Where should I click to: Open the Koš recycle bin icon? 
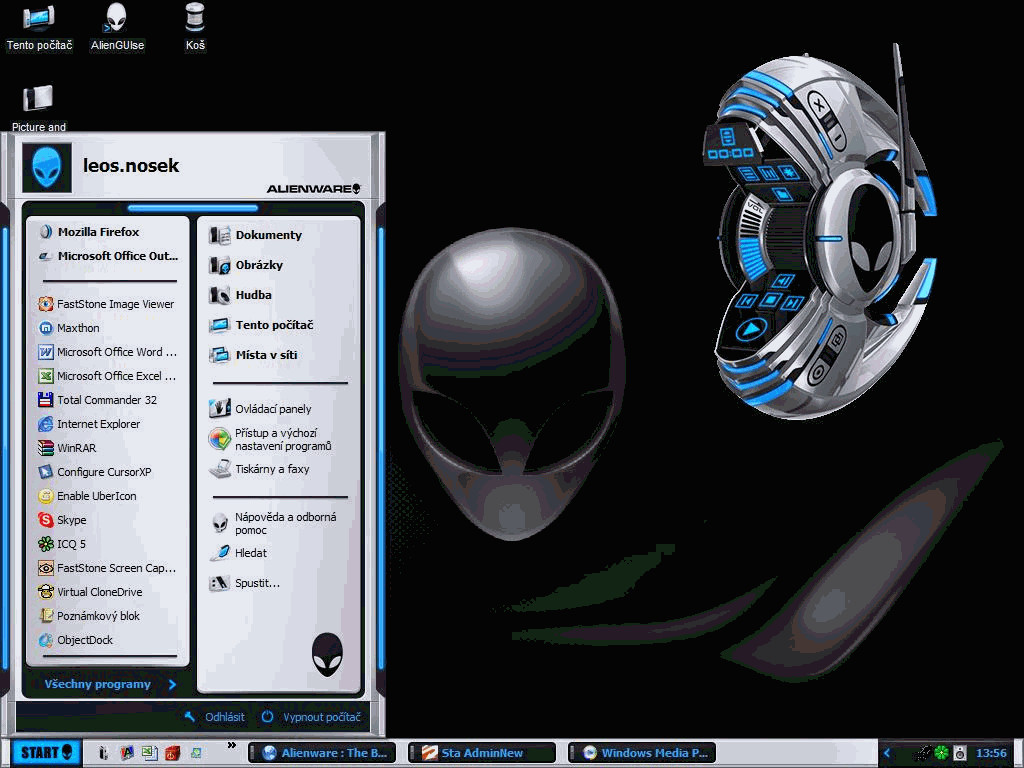click(195, 28)
